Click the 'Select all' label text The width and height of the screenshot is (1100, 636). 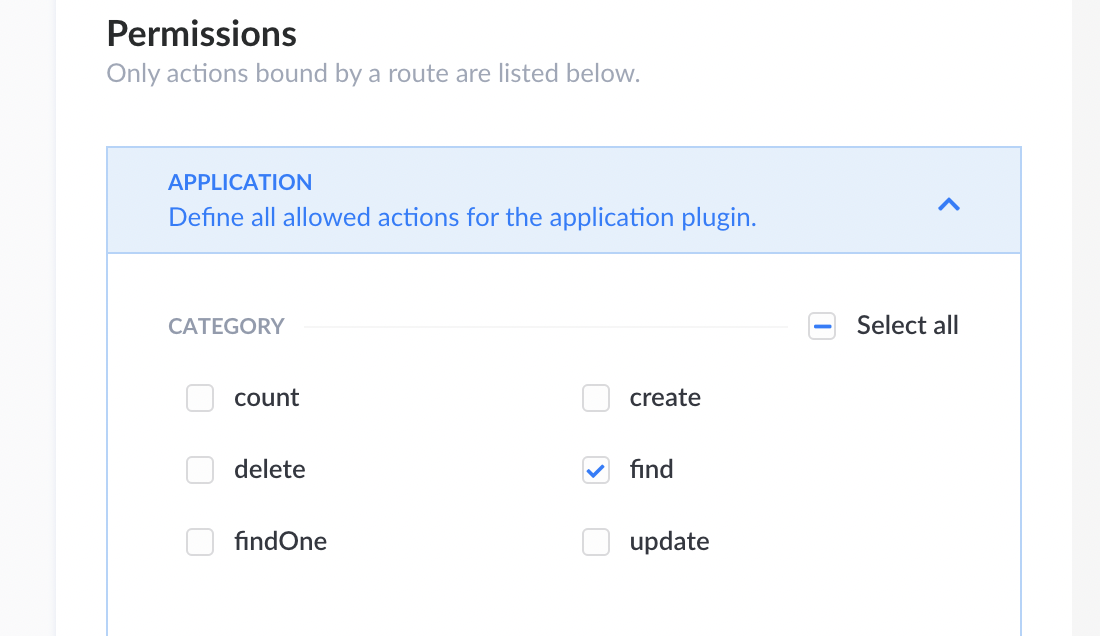tap(907, 326)
